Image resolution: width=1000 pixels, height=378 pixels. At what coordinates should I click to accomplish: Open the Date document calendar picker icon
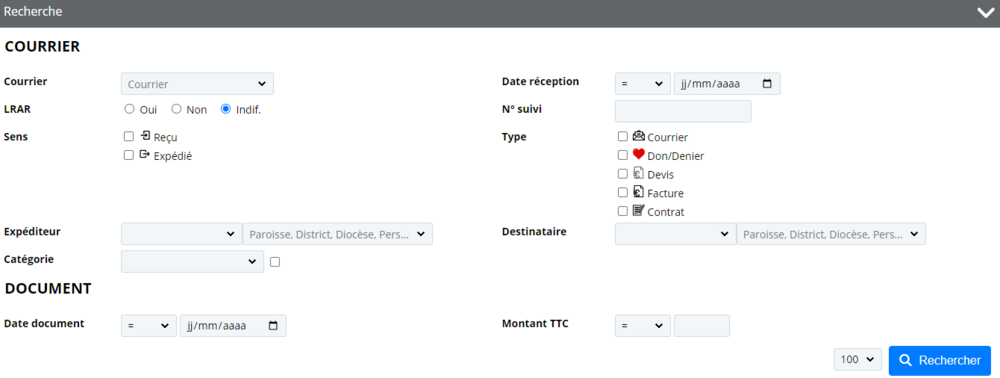coord(274,325)
